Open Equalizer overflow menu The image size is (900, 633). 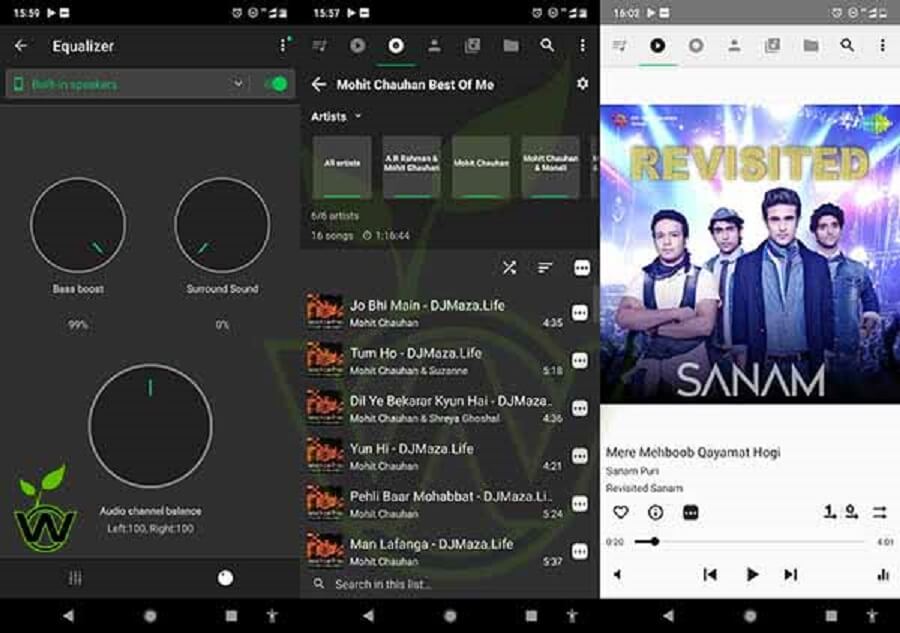pos(283,45)
